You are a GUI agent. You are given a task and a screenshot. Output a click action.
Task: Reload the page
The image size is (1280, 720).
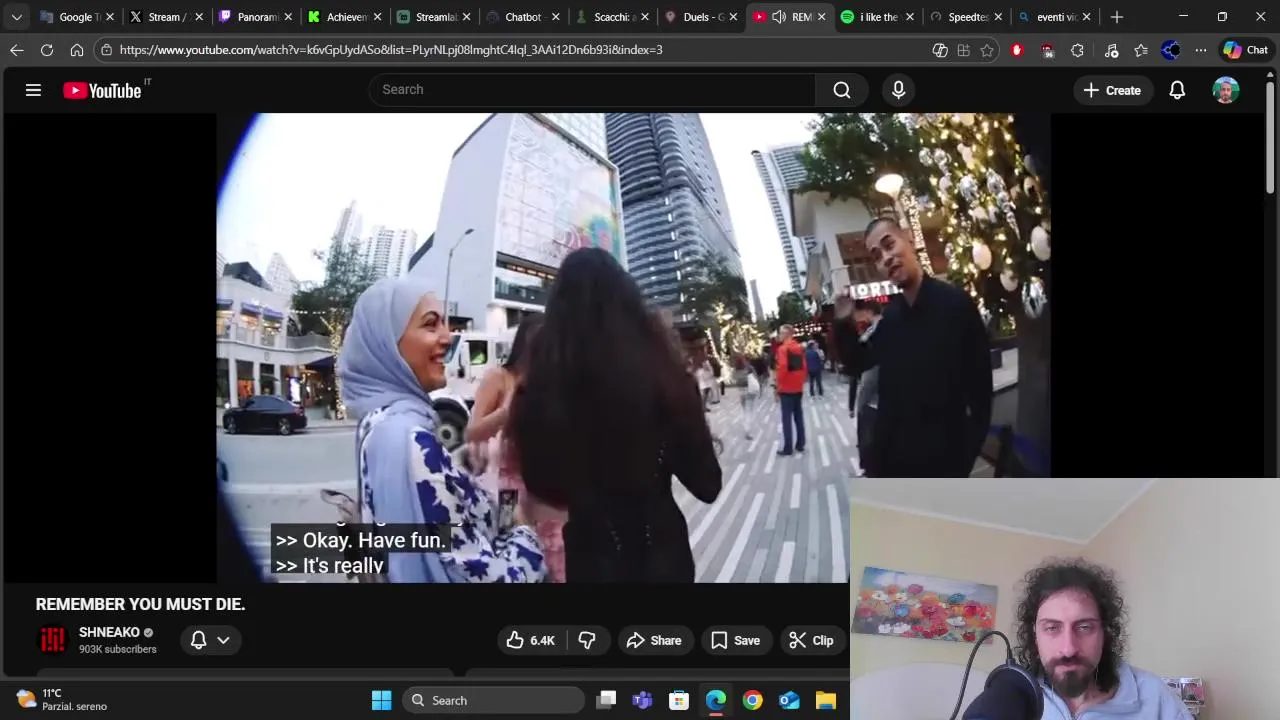pyautogui.click(x=47, y=50)
